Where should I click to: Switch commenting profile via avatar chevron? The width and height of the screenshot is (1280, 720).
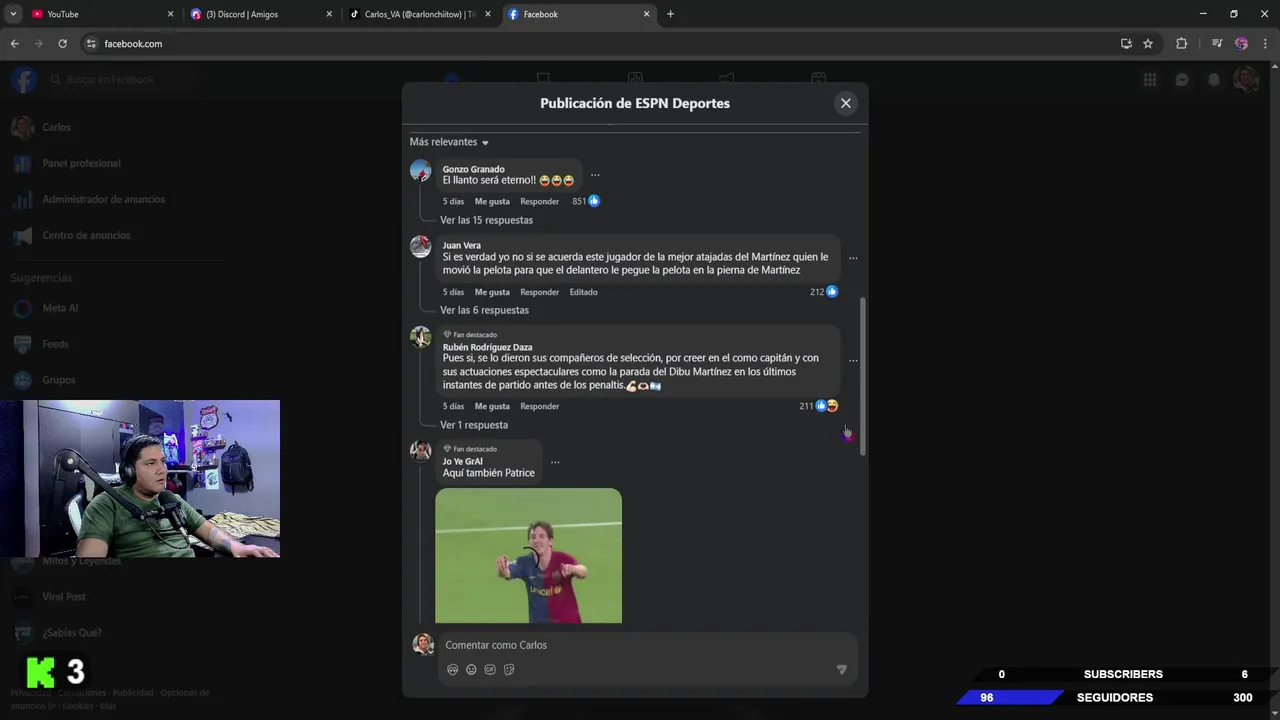[430, 651]
